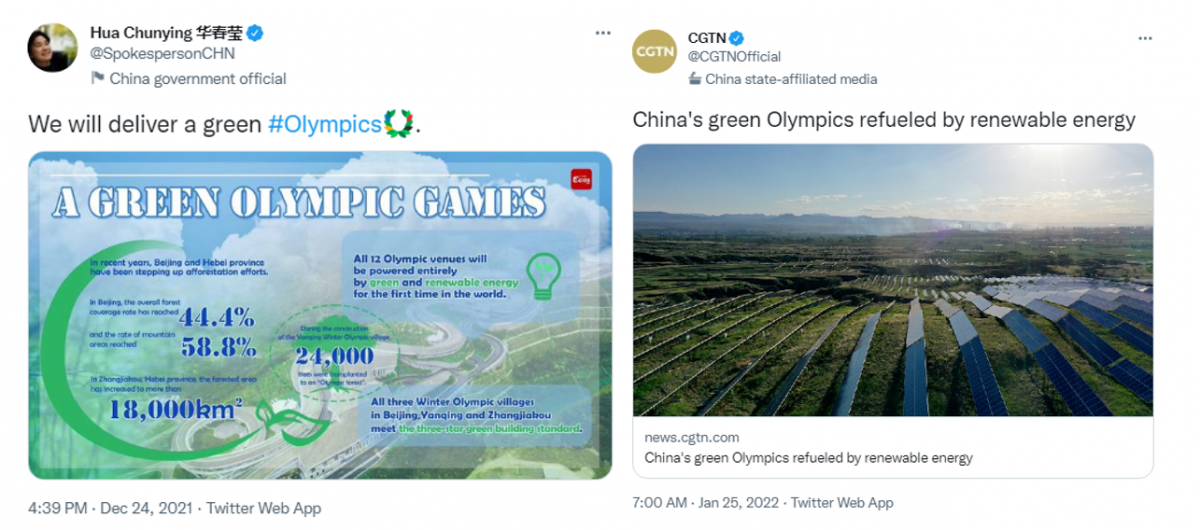Click Hua Chunying's blue verified badge
This screenshot has width=1200, height=530.
click(256, 33)
